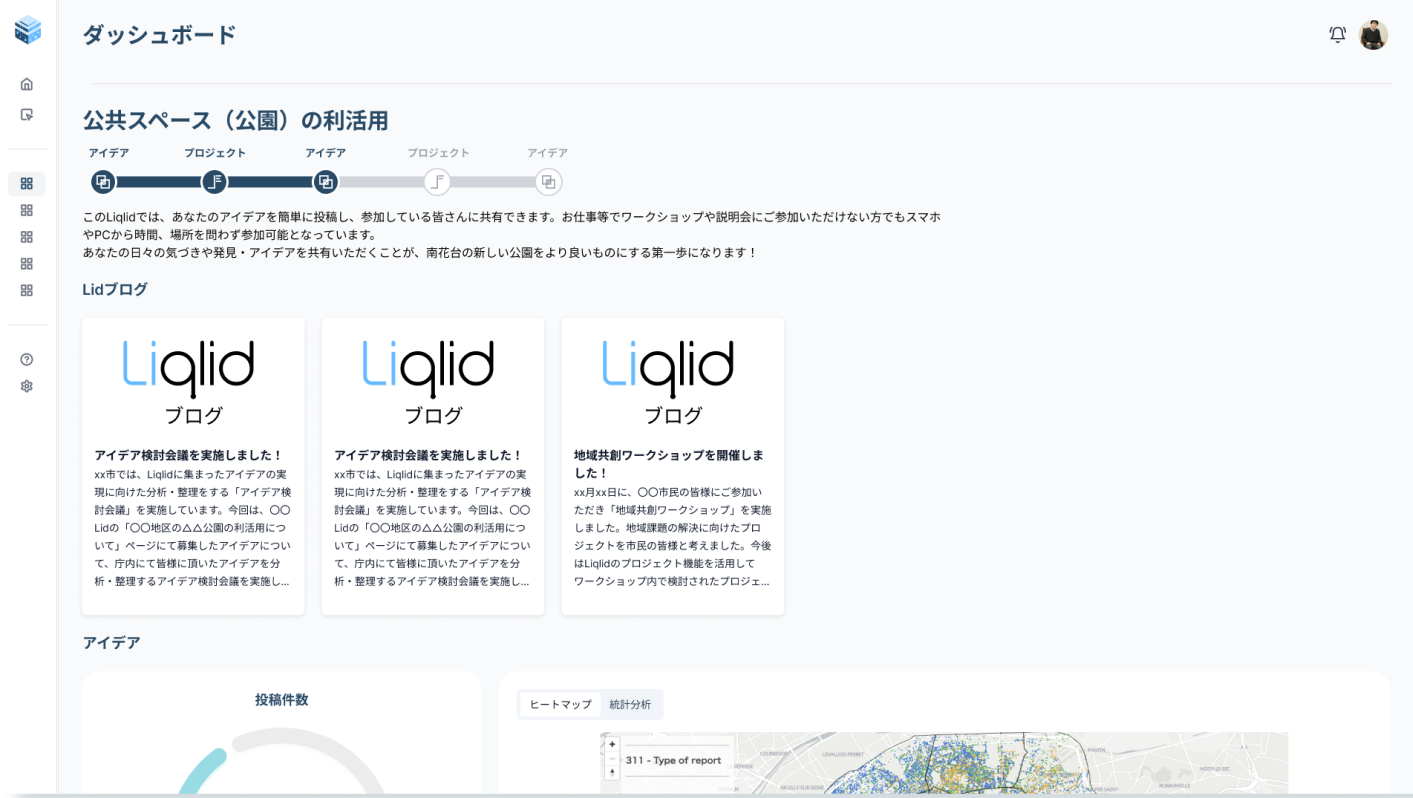
Task: Click the Lidブログ section heading
Action: 115,290
